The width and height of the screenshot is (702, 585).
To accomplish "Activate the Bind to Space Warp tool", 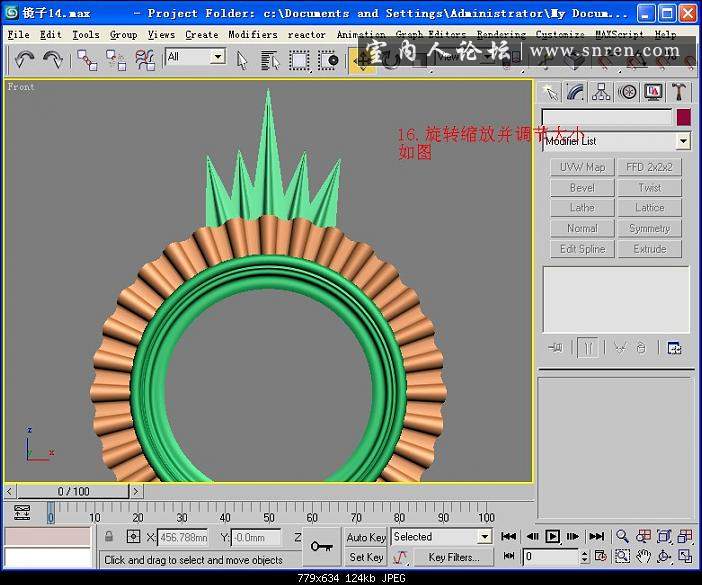I will click(x=145, y=60).
